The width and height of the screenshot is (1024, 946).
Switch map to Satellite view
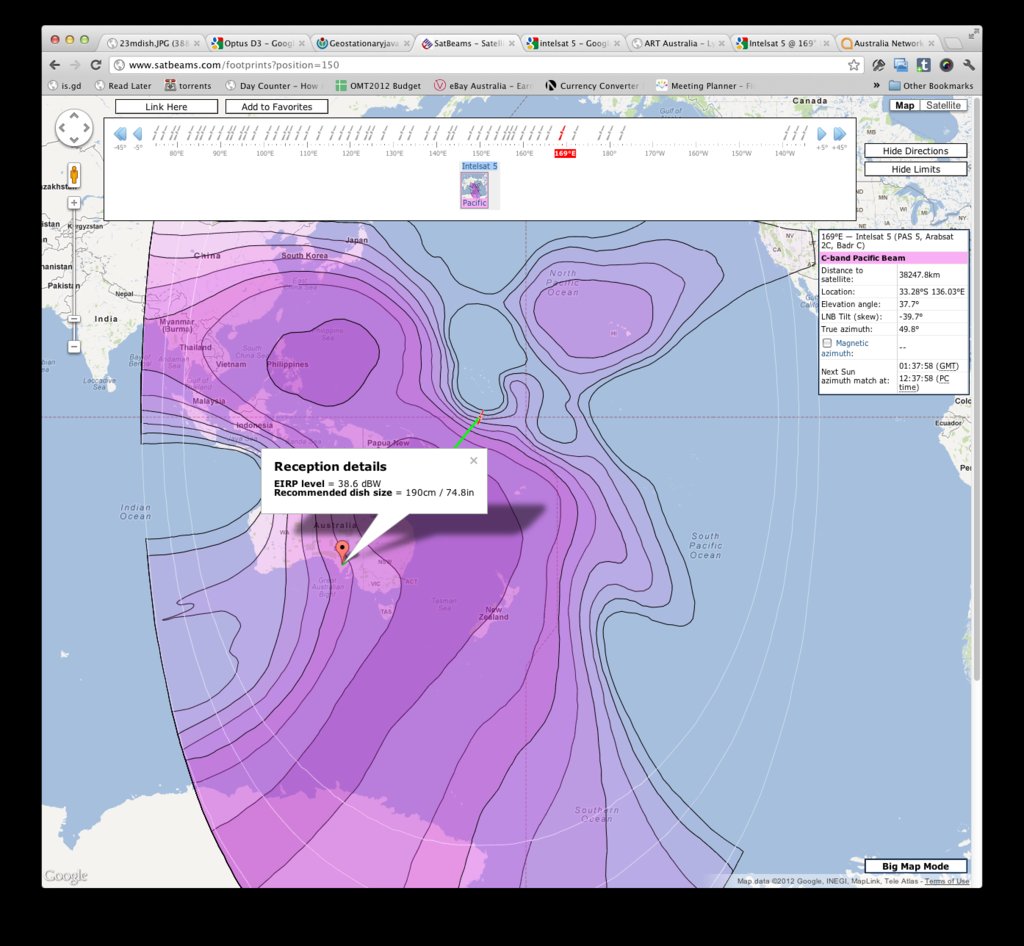coord(943,105)
